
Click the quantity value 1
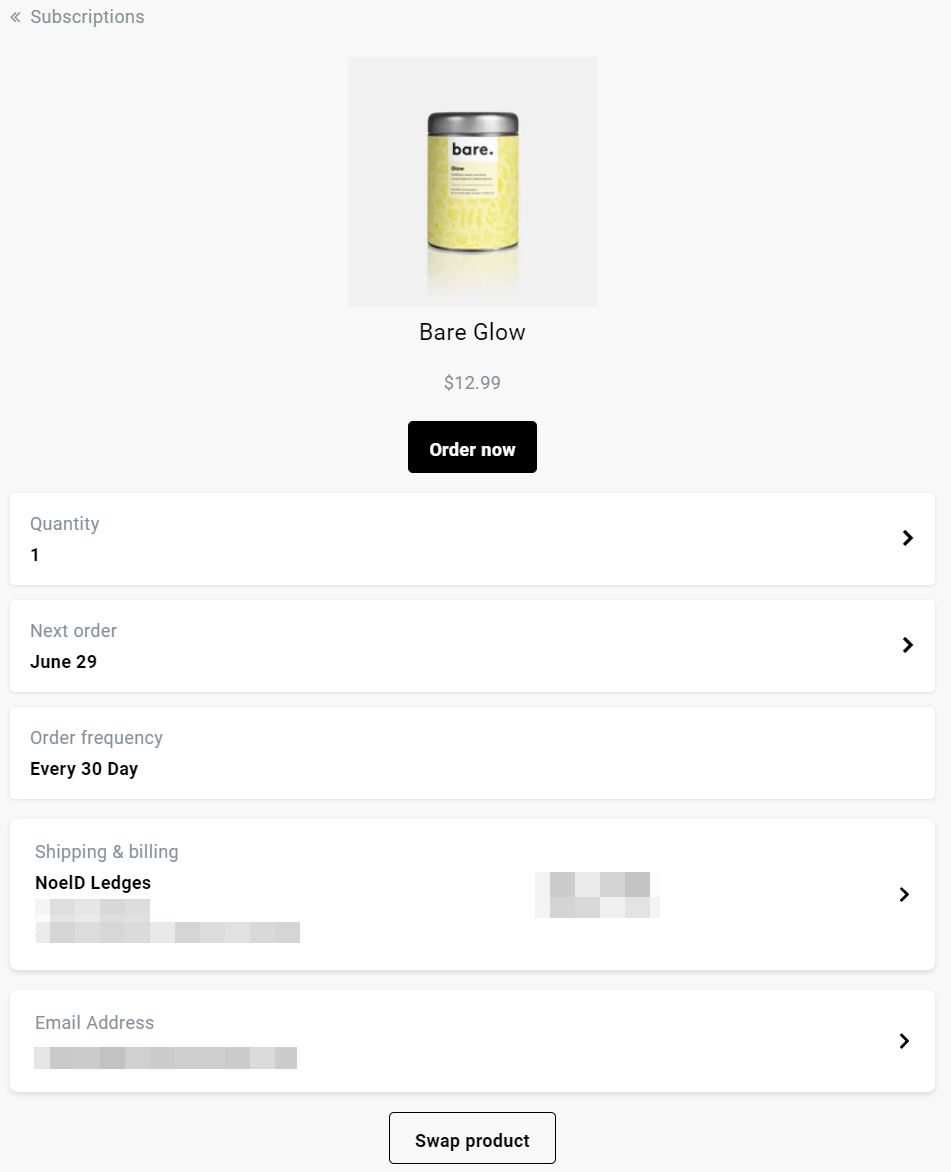[35, 555]
